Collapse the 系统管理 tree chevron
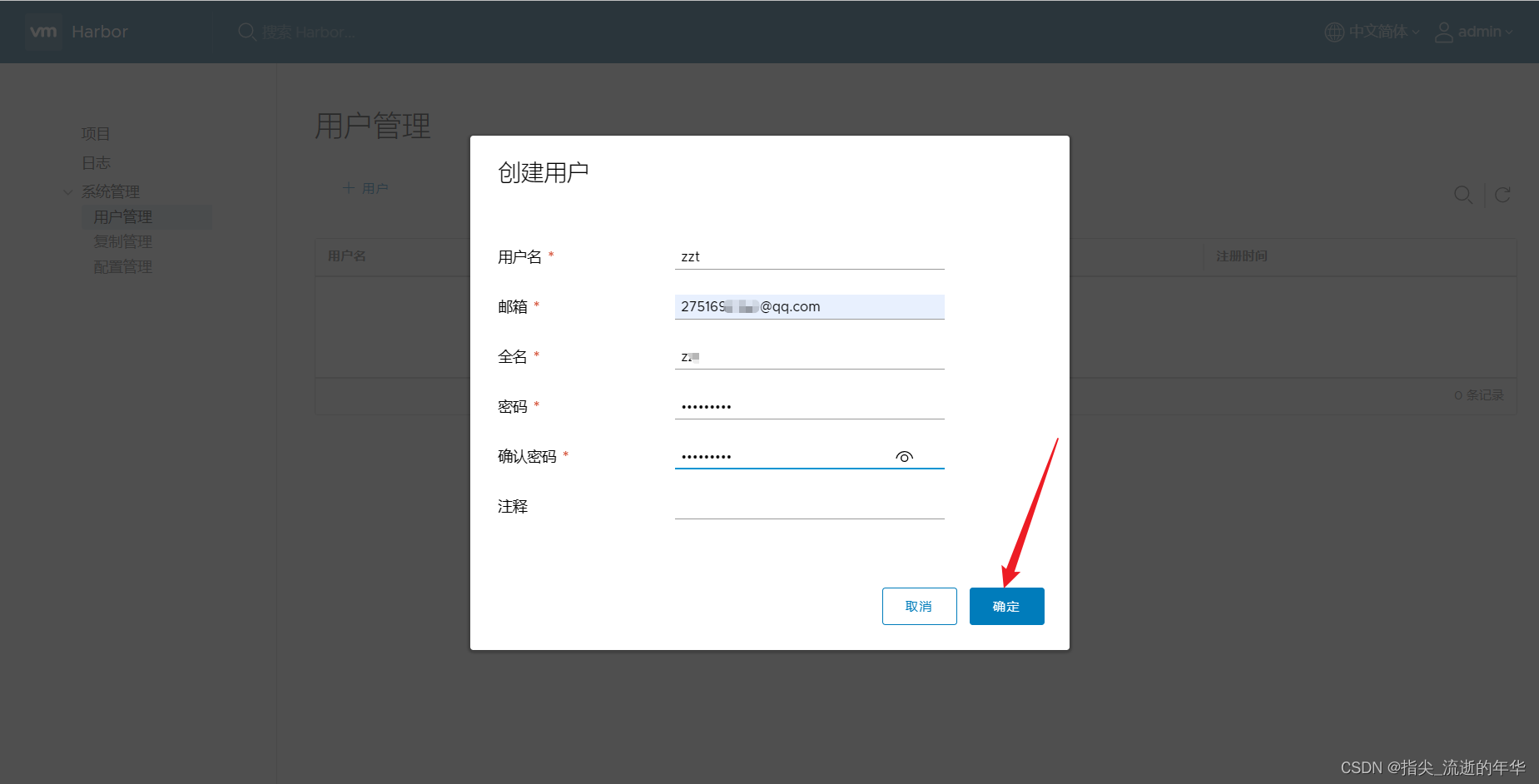Image resolution: width=1539 pixels, height=784 pixels. (x=67, y=192)
